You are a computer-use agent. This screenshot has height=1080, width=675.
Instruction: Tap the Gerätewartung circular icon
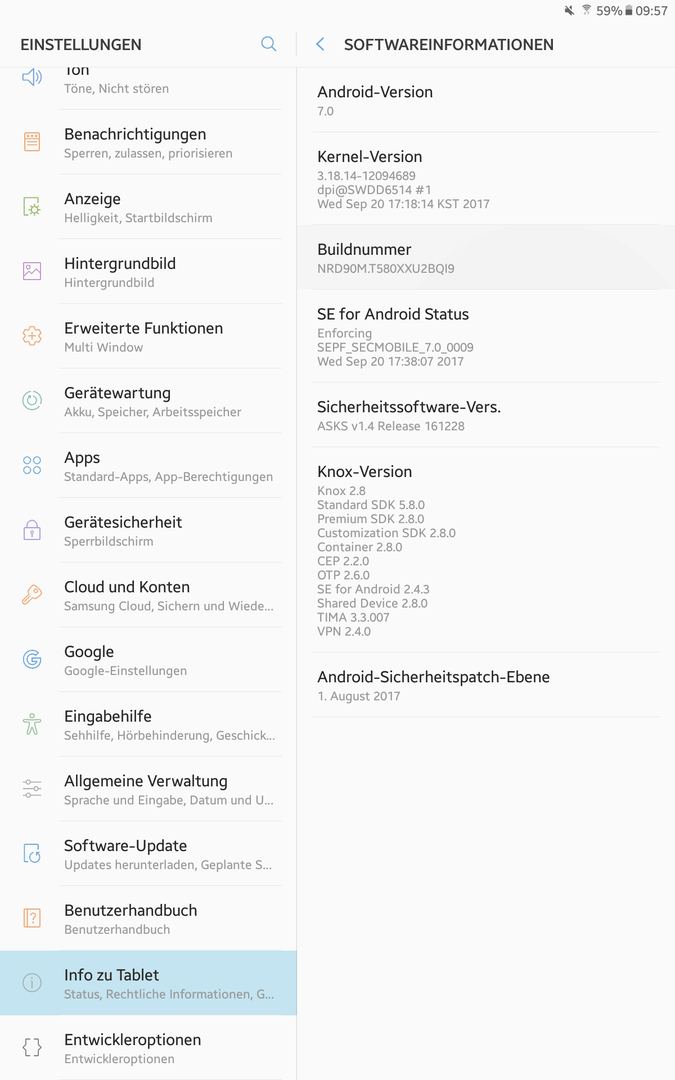32,400
